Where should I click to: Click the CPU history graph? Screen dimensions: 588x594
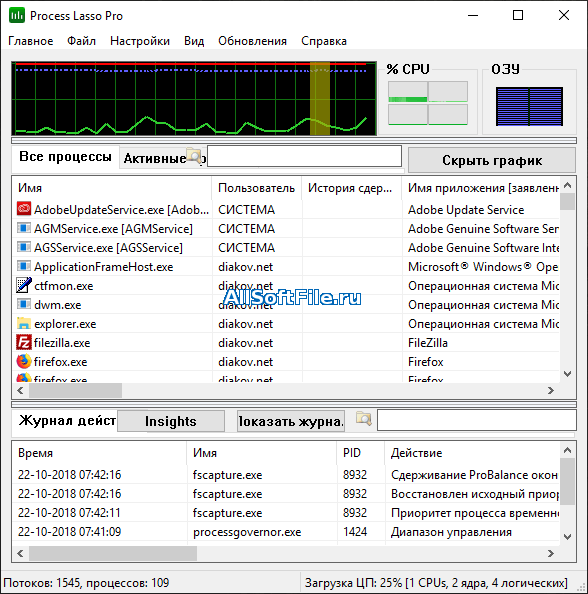pos(194,98)
